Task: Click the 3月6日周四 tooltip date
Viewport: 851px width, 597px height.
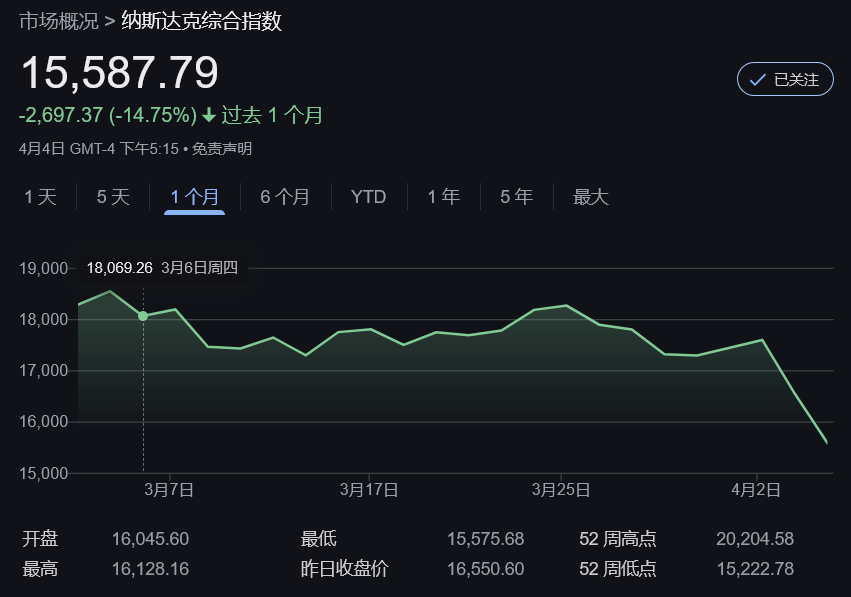Action: coord(199,268)
